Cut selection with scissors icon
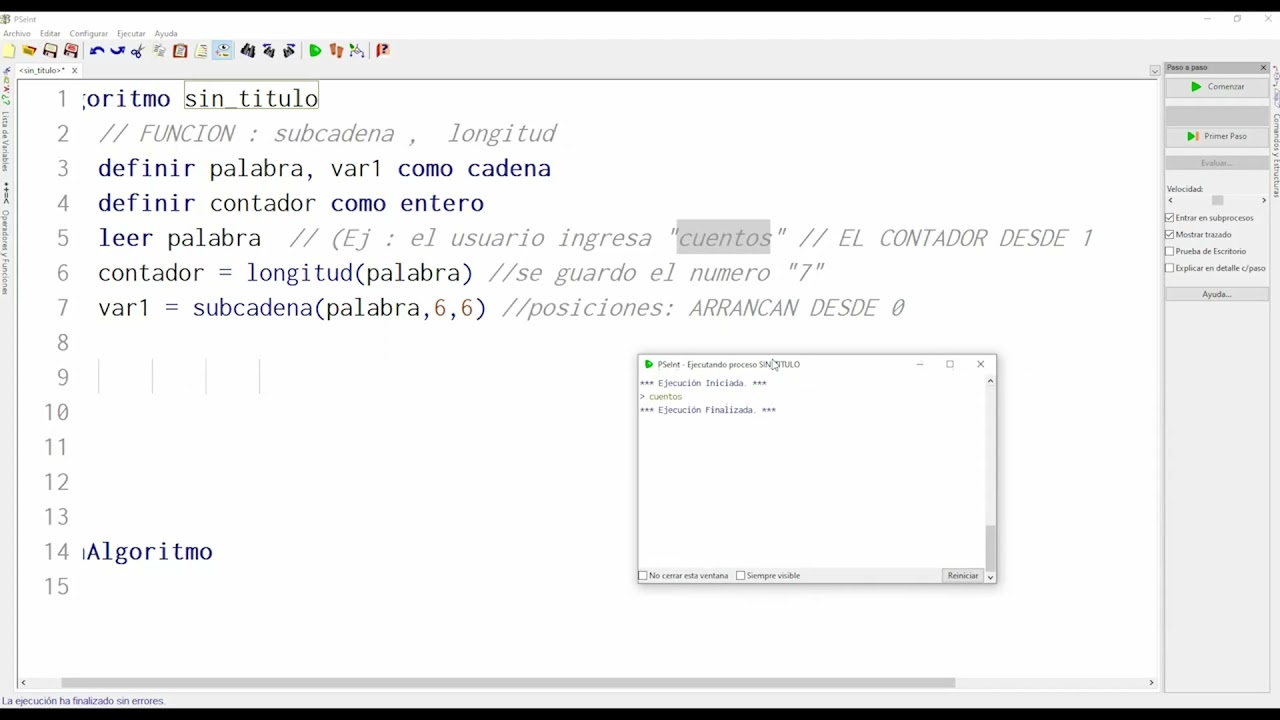Image resolution: width=1280 pixels, height=720 pixels. (x=138, y=51)
